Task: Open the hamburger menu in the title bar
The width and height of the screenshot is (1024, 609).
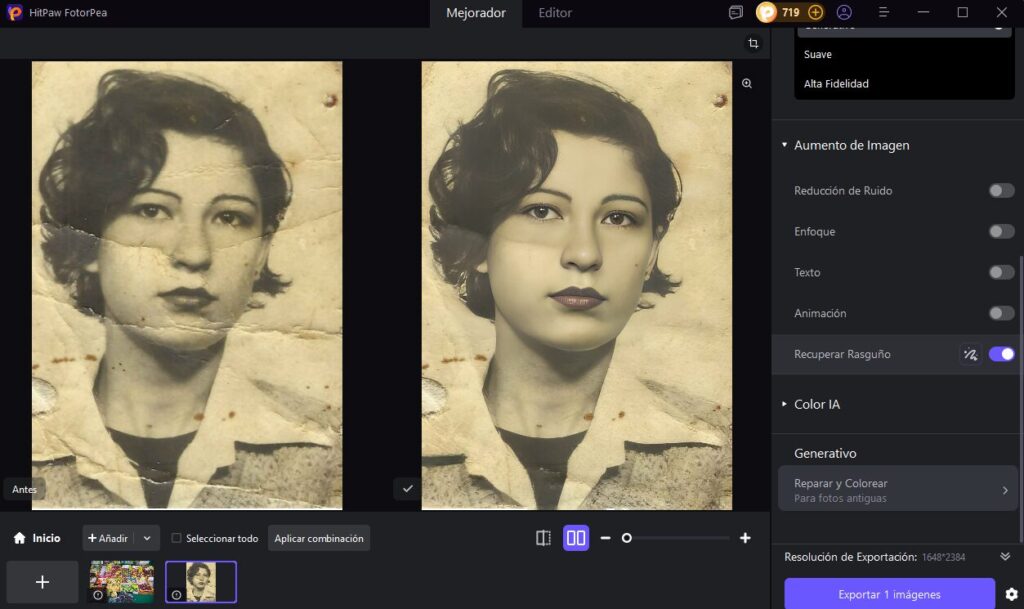Action: point(882,13)
